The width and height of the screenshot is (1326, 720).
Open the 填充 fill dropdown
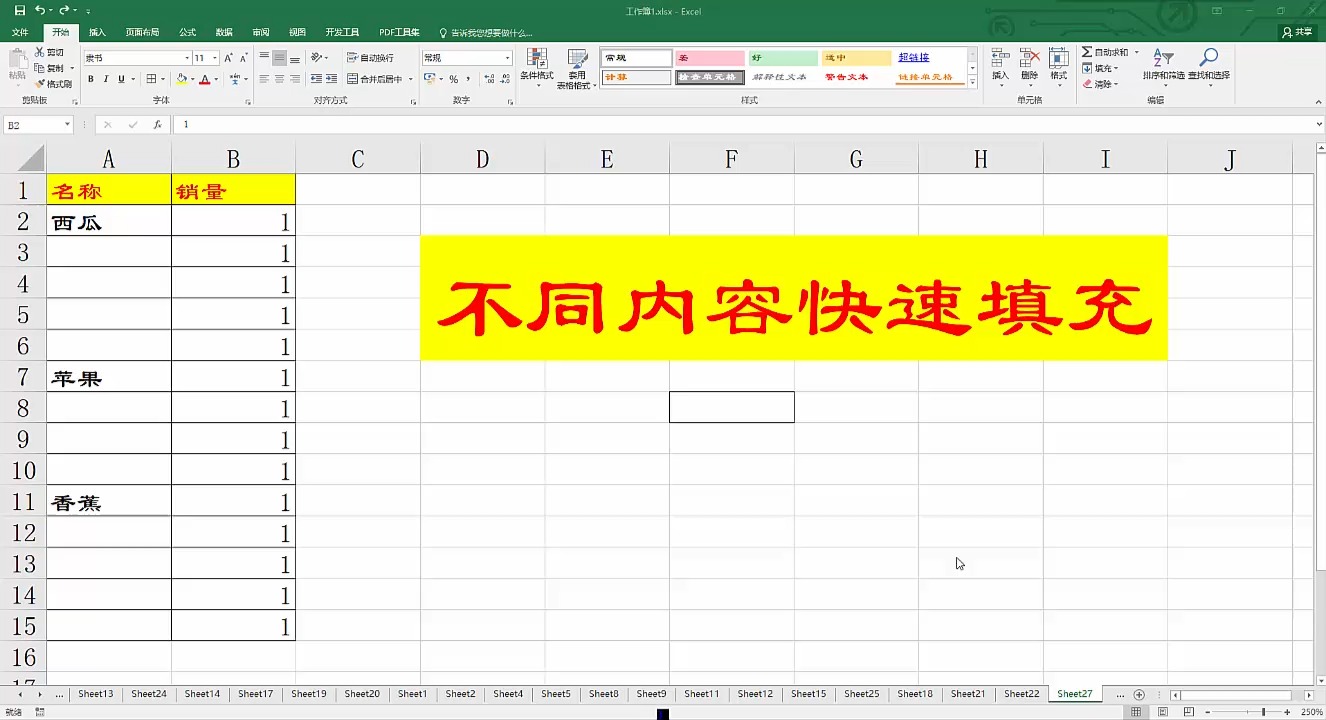pos(1101,68)
